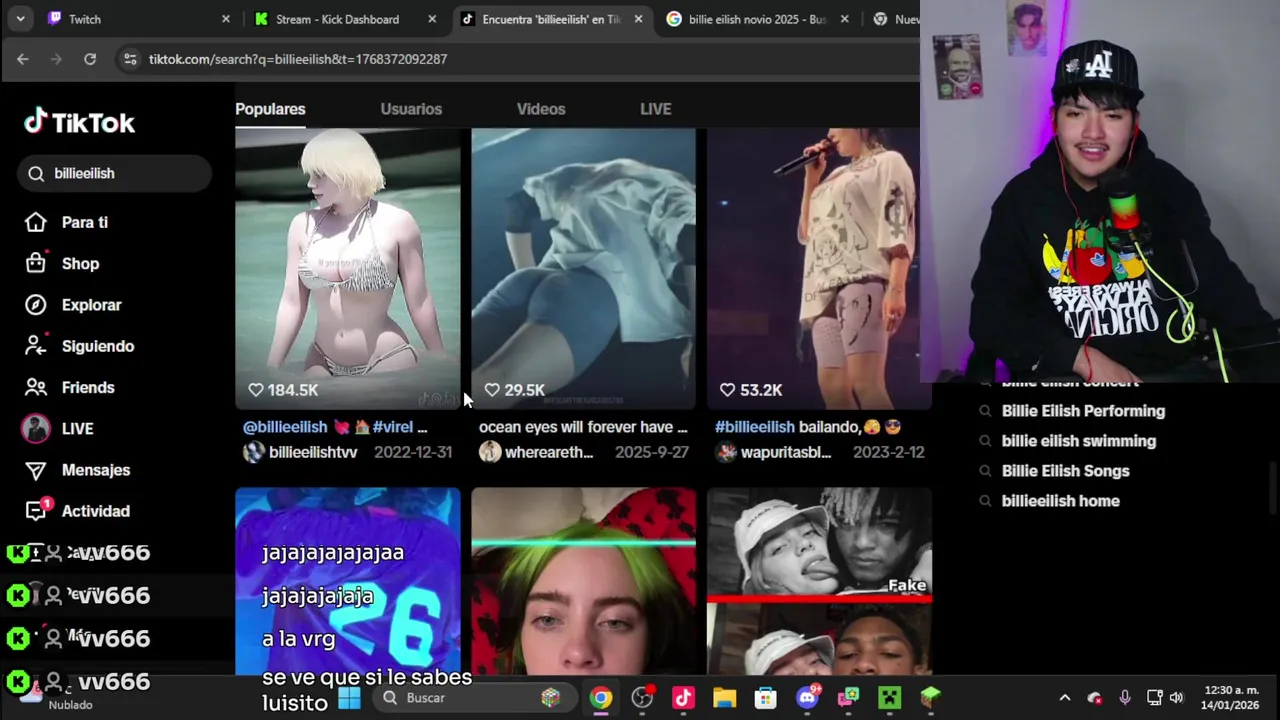Select the Videos tab

pos(541,109)
